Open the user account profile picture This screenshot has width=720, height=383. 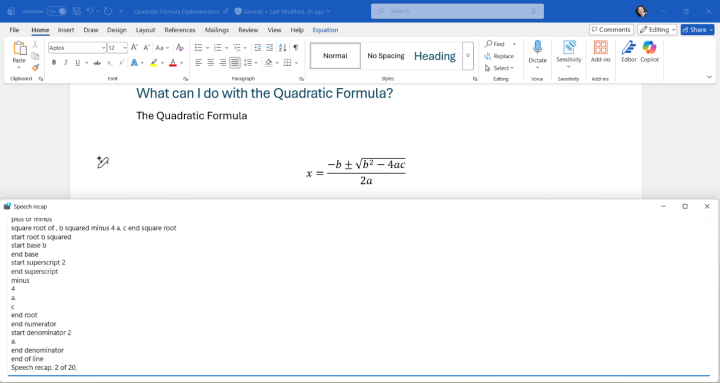point(641,11)
